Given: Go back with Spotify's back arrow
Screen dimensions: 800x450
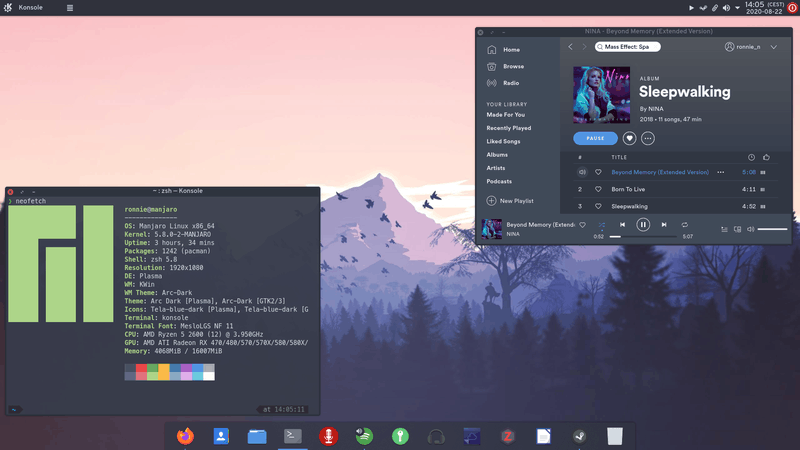Looking at the screenshot, I should [570, 46].
